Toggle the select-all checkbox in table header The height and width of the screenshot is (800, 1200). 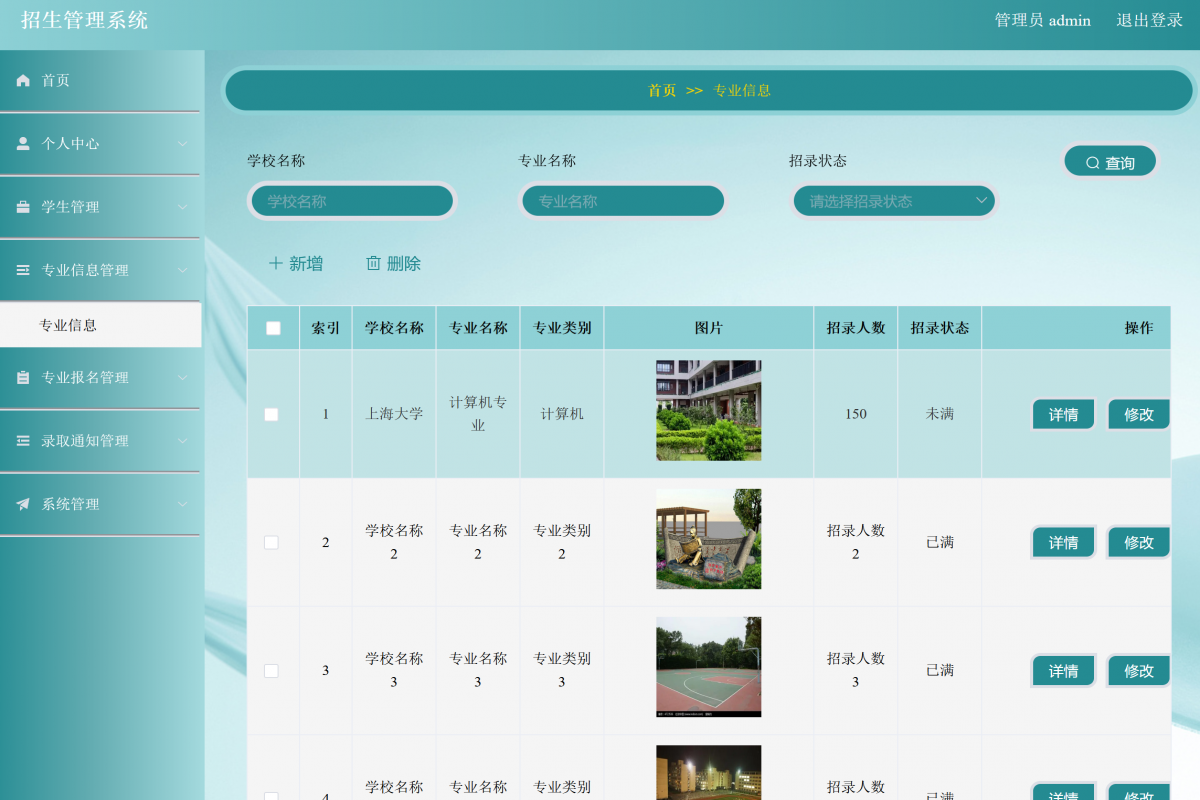tap(273, 327)
